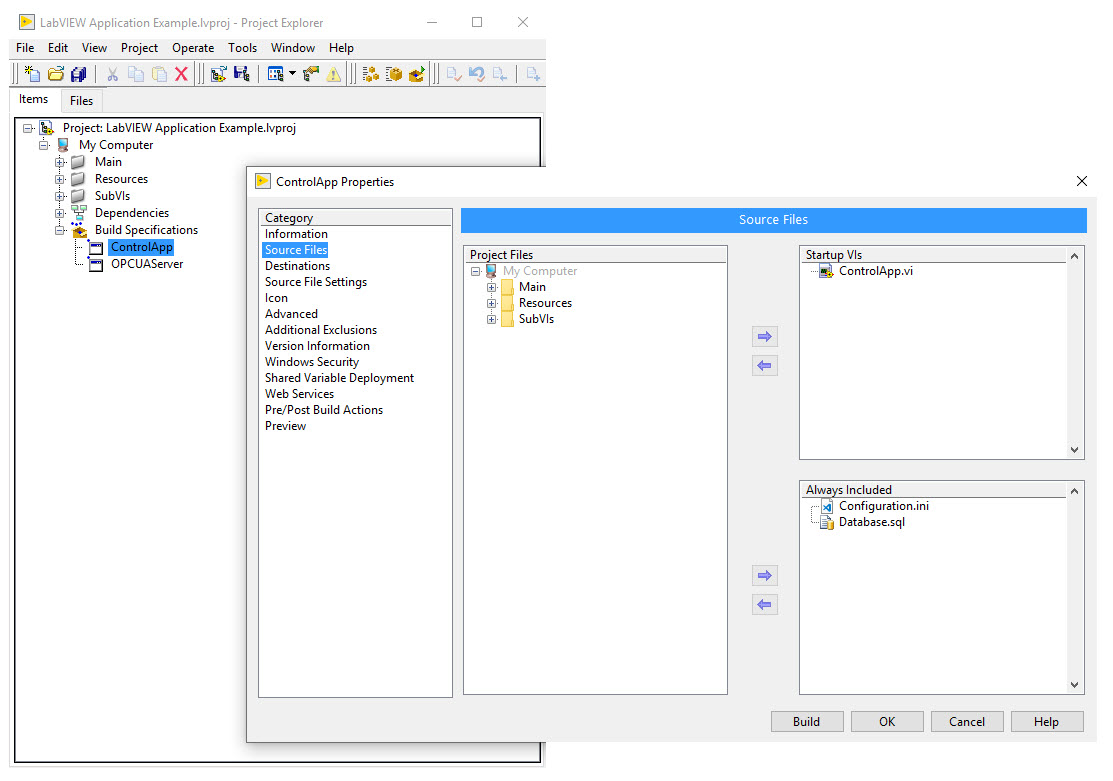Viewport: 1113px width, 781px height.
Task: Click the greyed document with left arrow icon
Action: point(500,74)
